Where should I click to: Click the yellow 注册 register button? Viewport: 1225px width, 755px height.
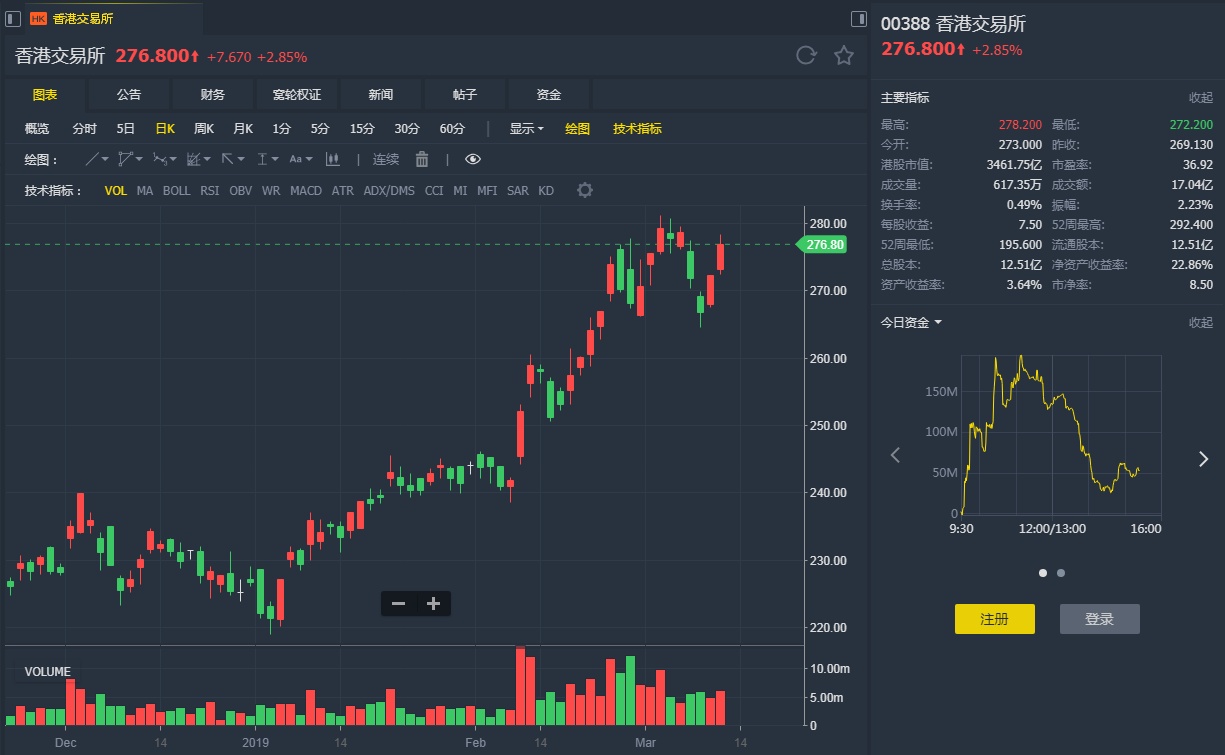[x=994, y=619]
